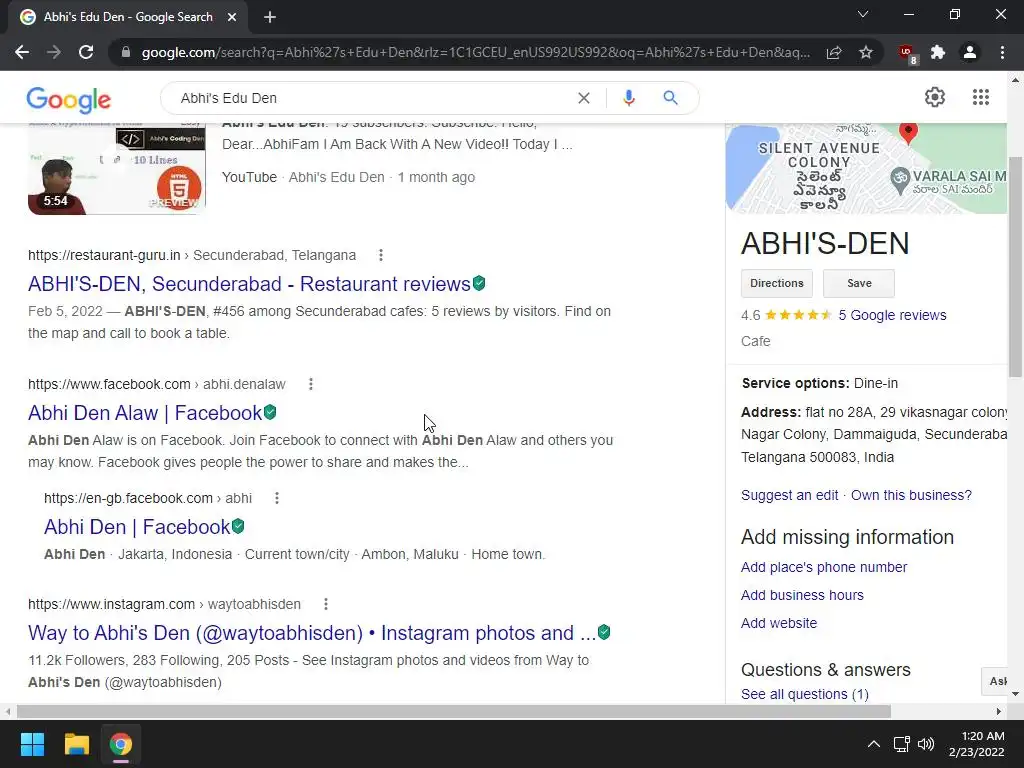Open Chrome's three-dot menu
This screenshot has height=768, width=1024.
pos(1002,52)
